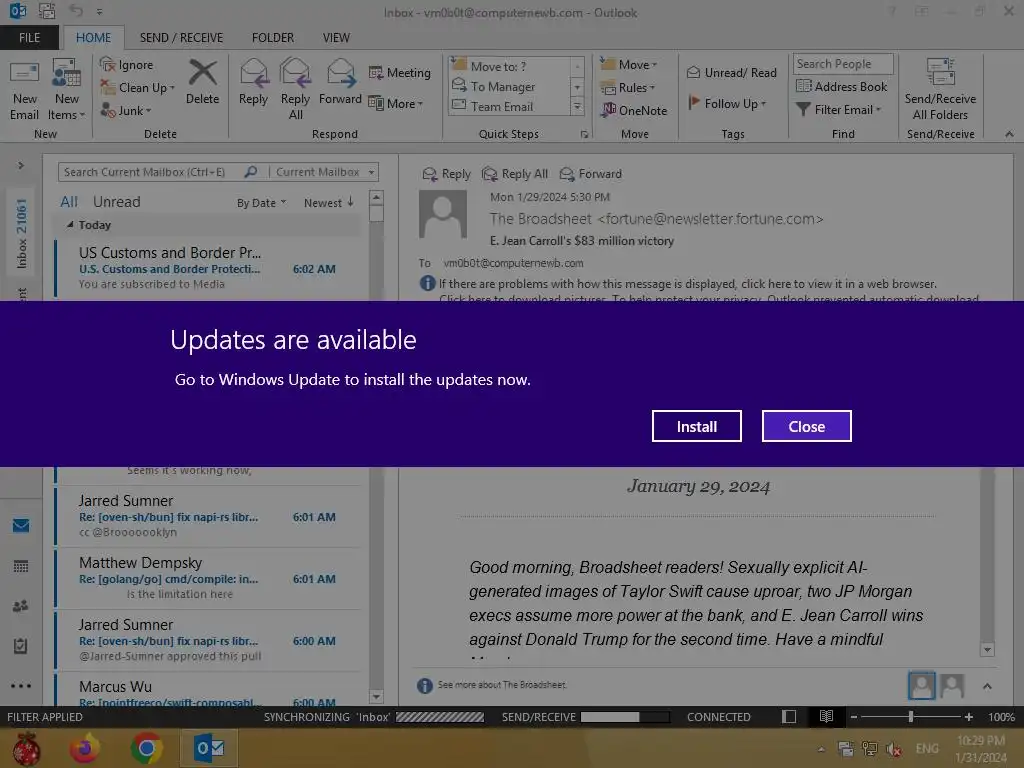Open the Tasks navigation icon
Screen dimensions: 1024x768
click(21, 646)
